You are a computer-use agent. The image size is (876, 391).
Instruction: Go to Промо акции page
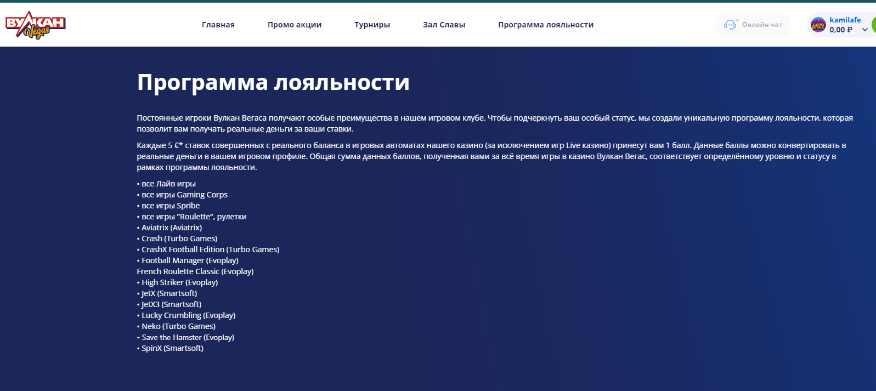294,25
